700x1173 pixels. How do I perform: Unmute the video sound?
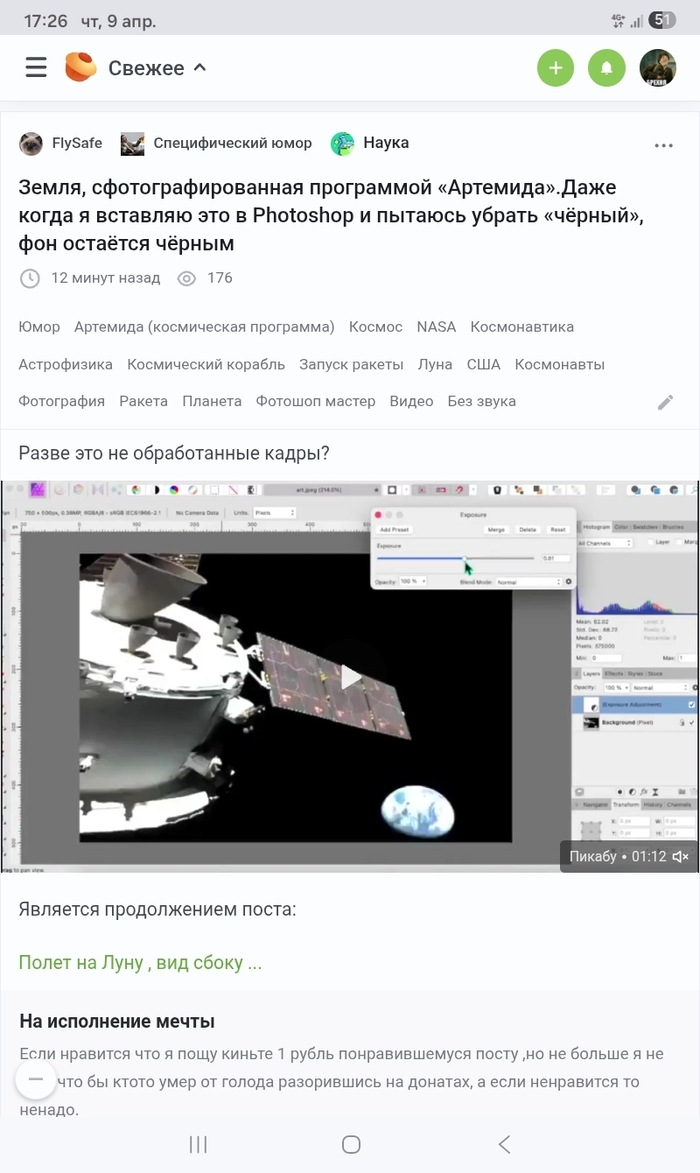(x=681, y=856)
